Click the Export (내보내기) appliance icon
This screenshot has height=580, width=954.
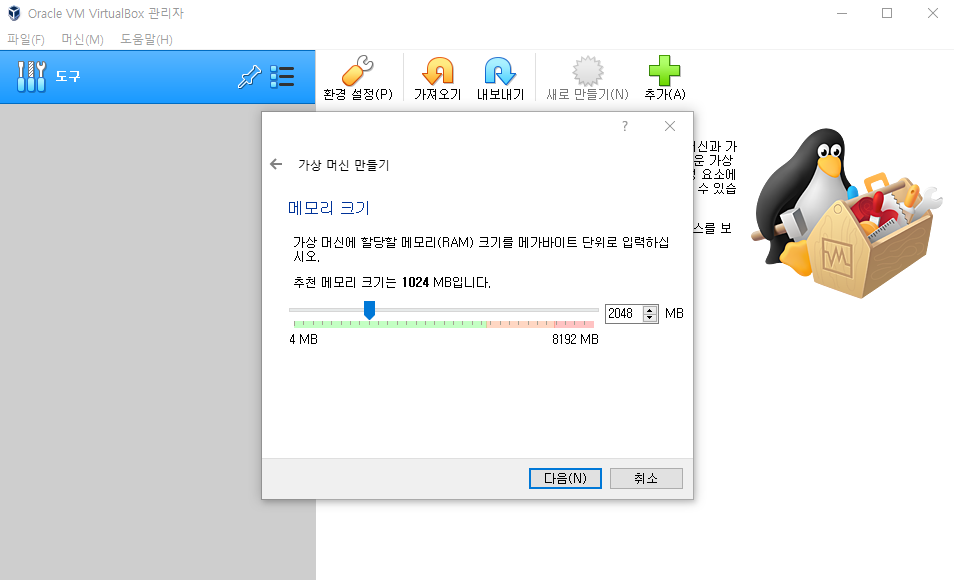point(500,71)
